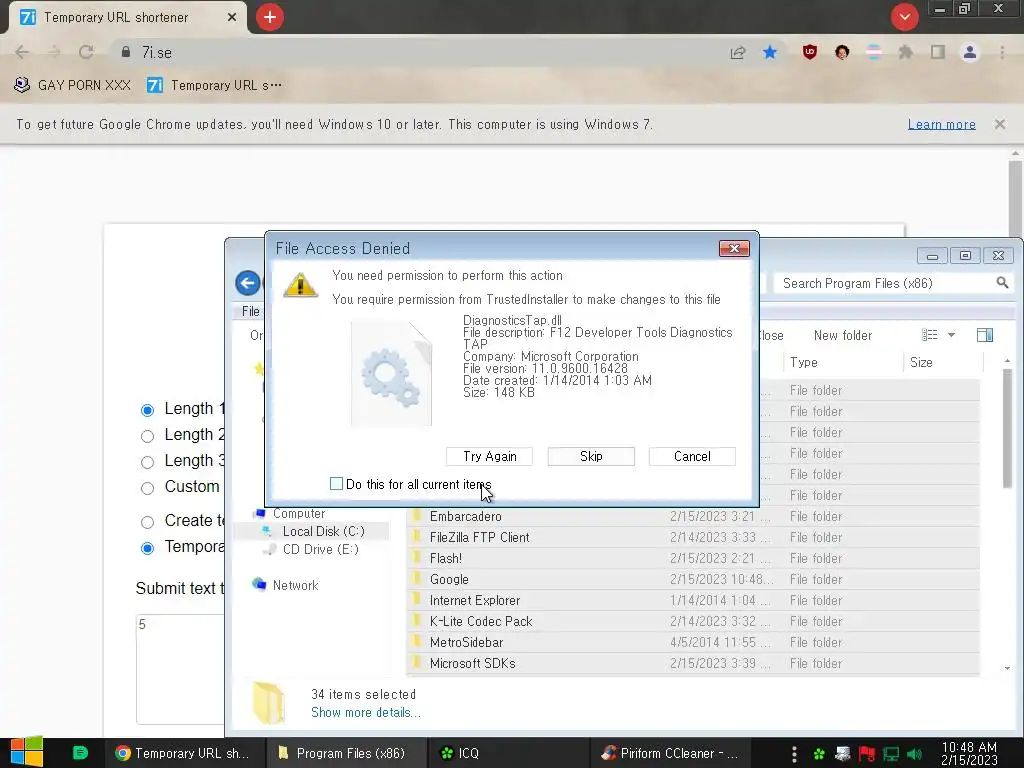This screenshot has width=1024, height=768.
Task: Open the File menu in Explorer
Action: click(250, 312)
